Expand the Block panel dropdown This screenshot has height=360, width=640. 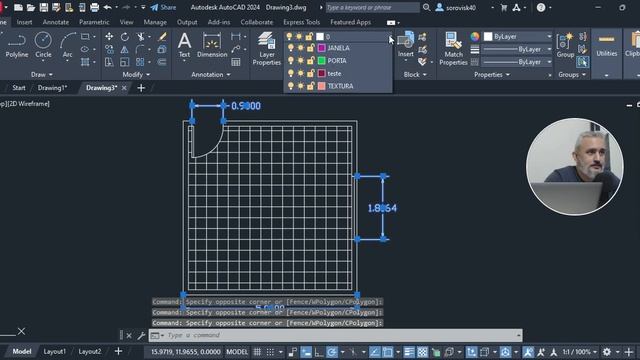pyautogui.click(x=415, y=75)
